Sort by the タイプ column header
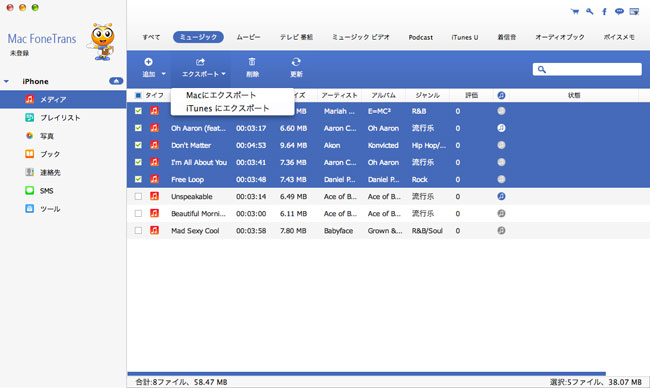The width and height of the screenshot is (650, 388). point(154,95)
